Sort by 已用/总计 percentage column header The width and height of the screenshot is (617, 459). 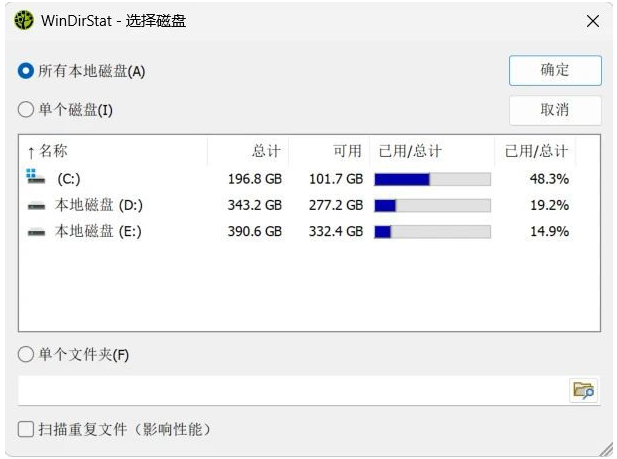pyautogui.click(x=536, y=151)
